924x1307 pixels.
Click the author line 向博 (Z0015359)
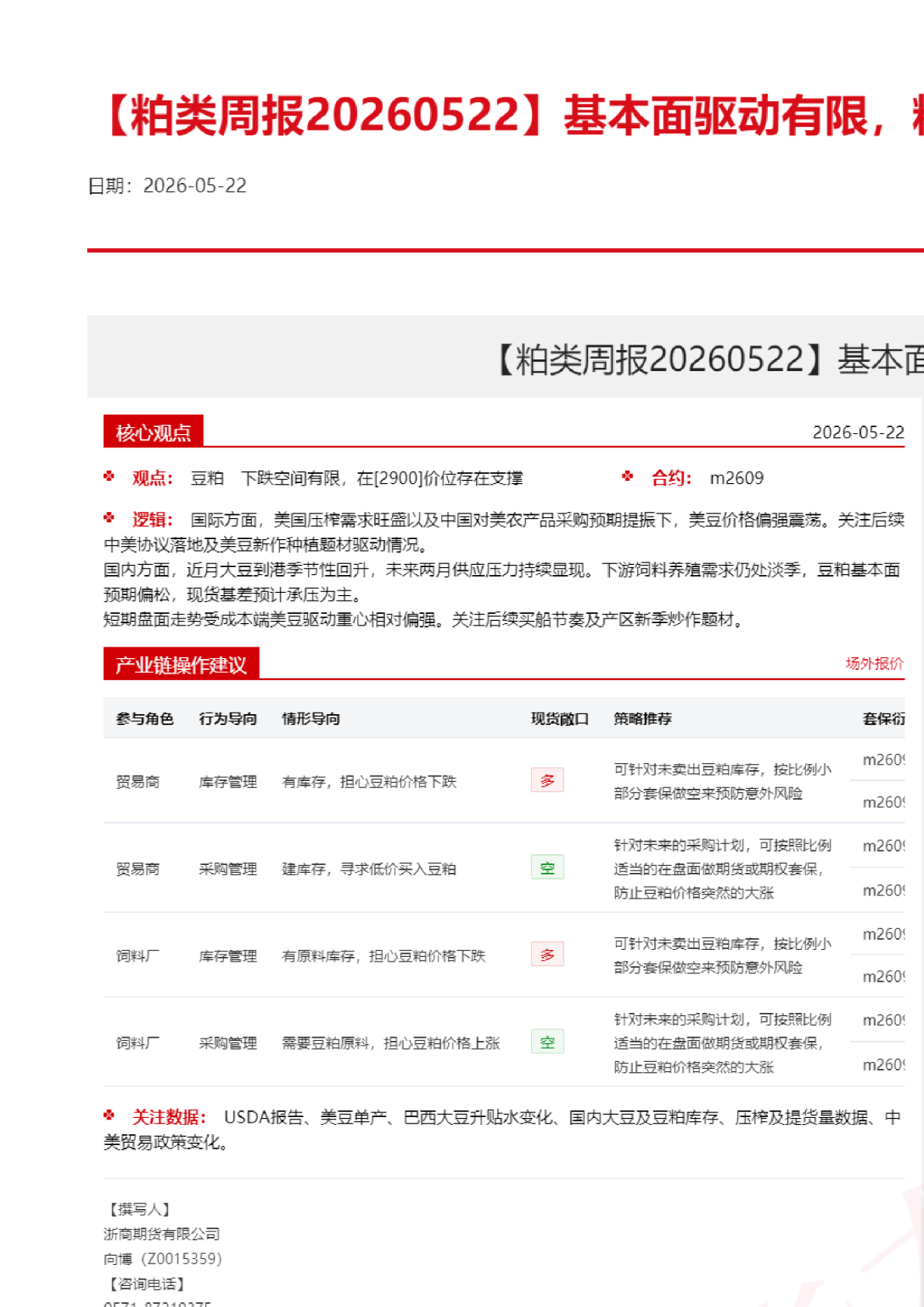point(163,1259)
